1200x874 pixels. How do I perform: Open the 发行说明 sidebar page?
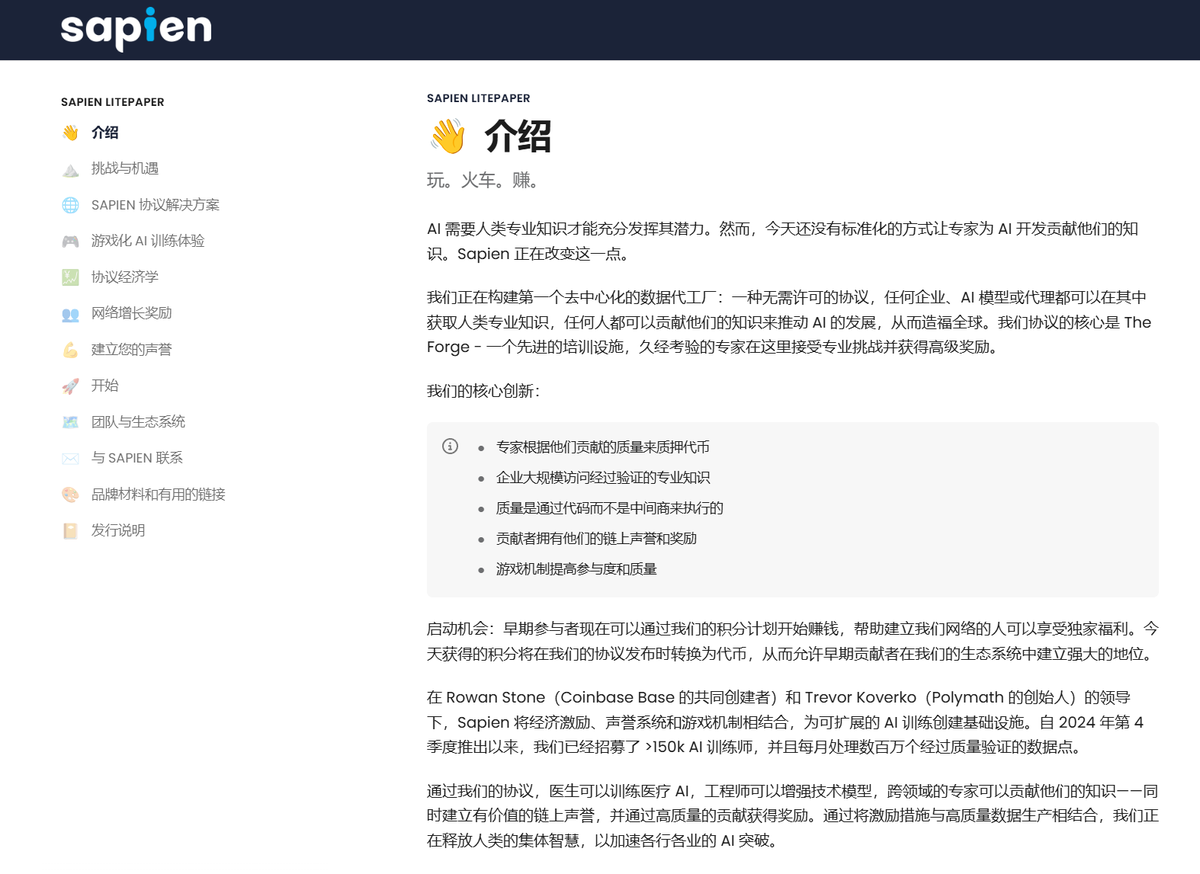point(118,531)
